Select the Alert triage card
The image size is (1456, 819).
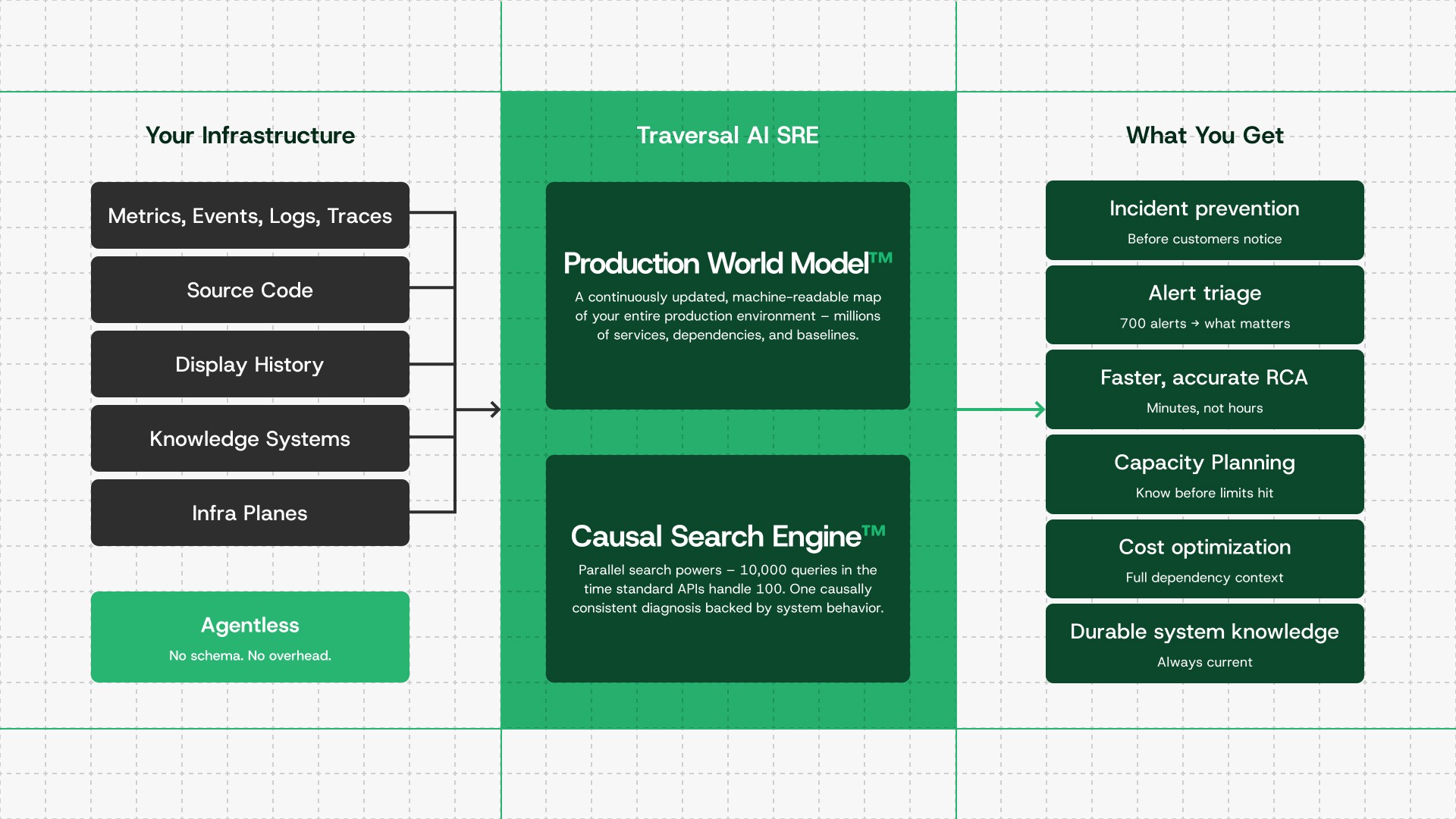[x=1204, y=305]
